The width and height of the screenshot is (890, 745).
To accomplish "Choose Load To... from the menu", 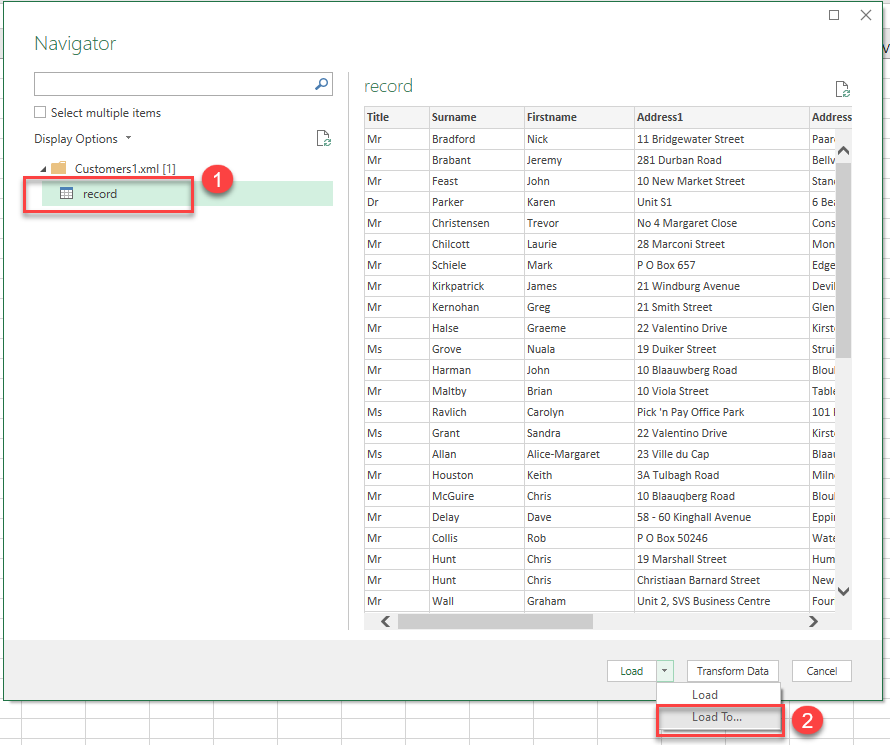I will (x=717, y=717).
